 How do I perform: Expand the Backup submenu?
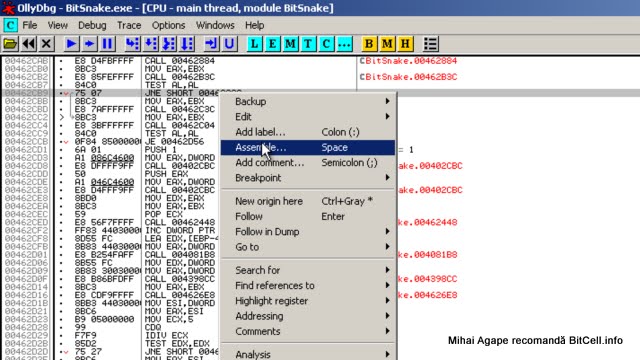308,101
